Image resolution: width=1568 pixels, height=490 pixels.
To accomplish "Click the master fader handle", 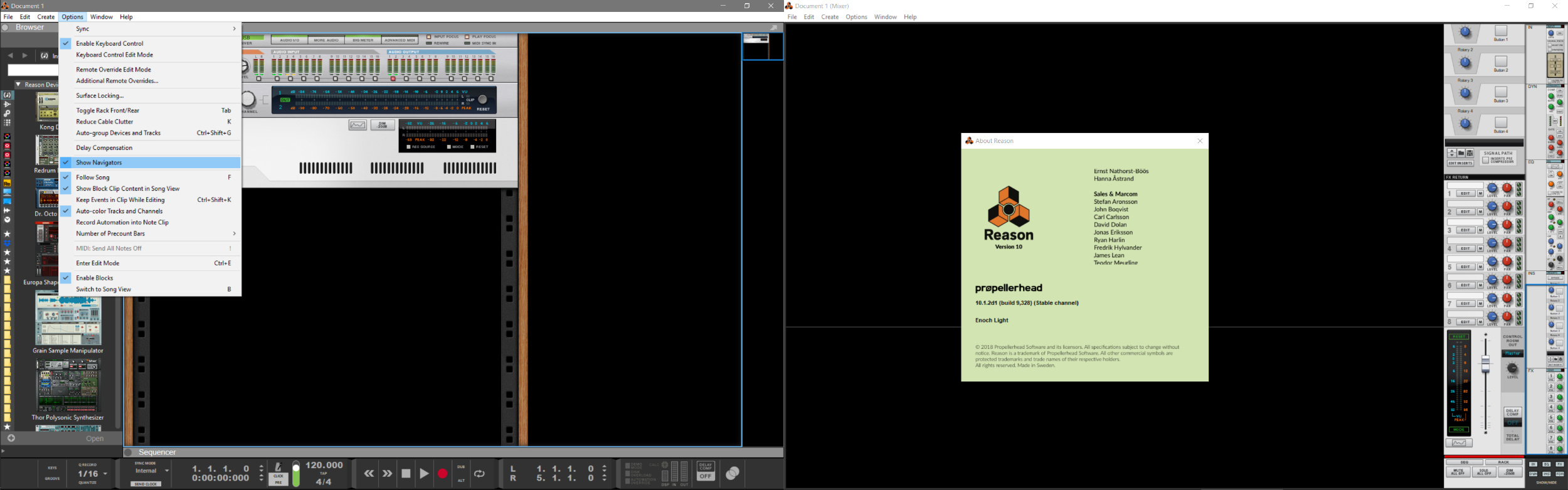I will point(1485,365).
